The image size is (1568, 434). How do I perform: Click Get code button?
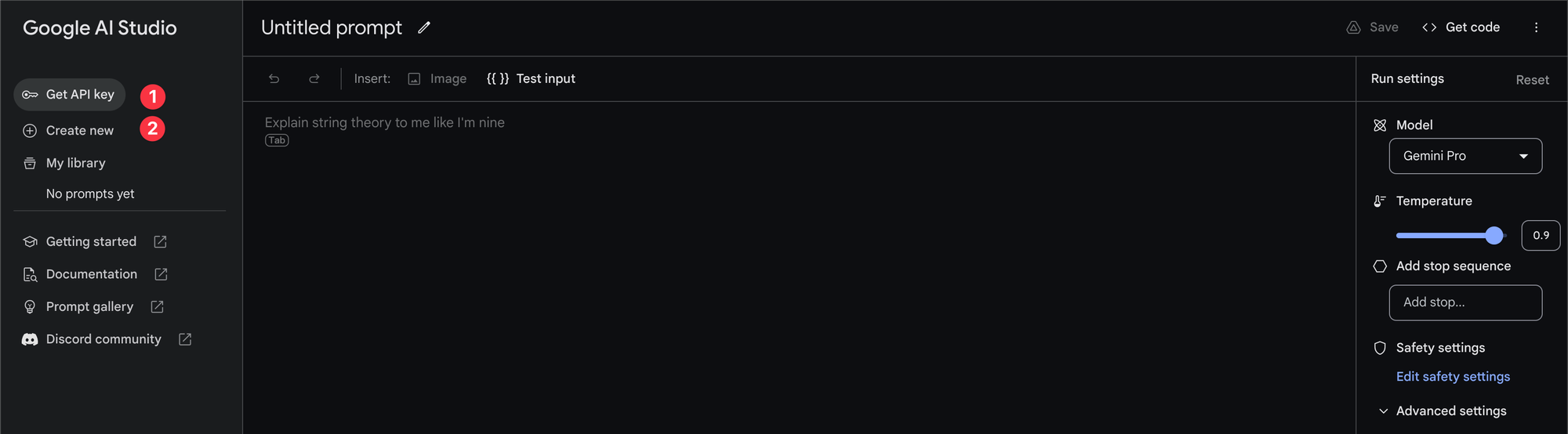(1461, 27)
